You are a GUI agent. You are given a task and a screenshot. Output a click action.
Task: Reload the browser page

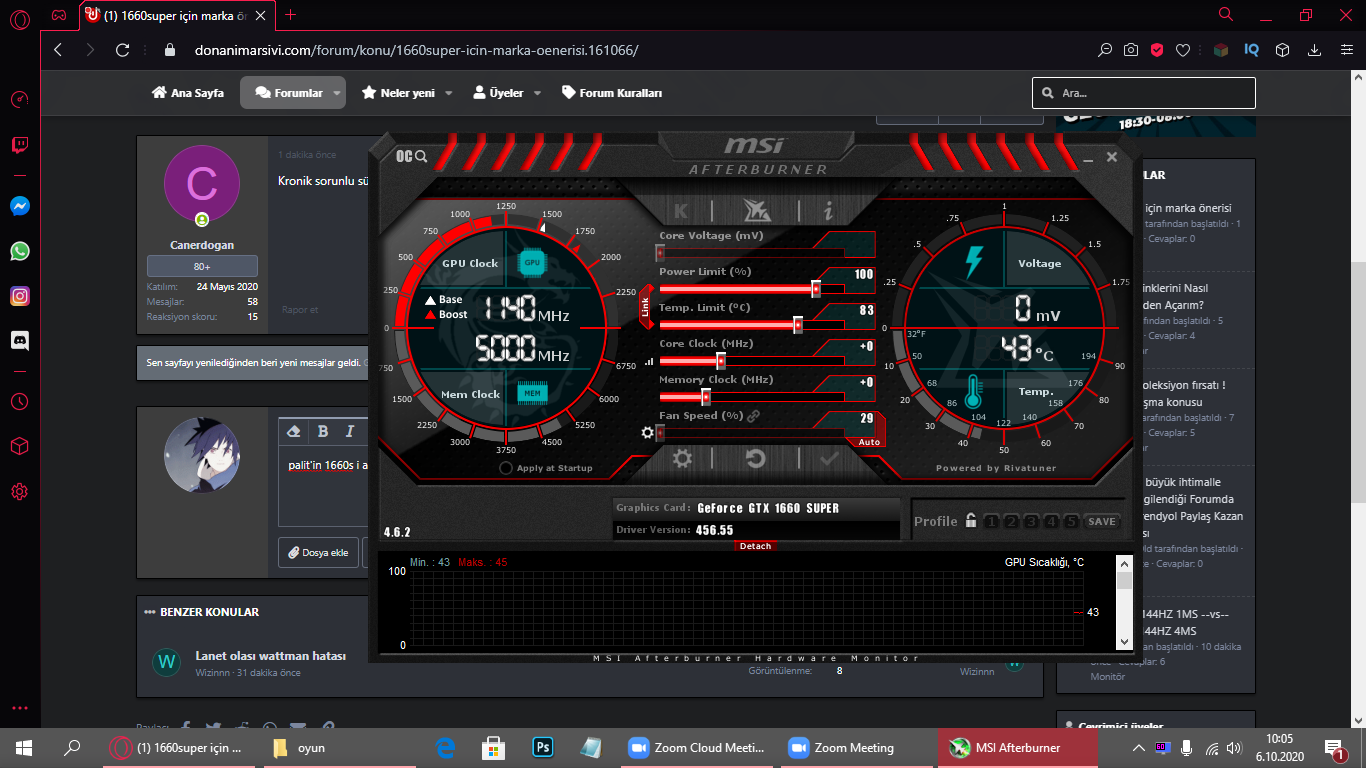point(123,50)
